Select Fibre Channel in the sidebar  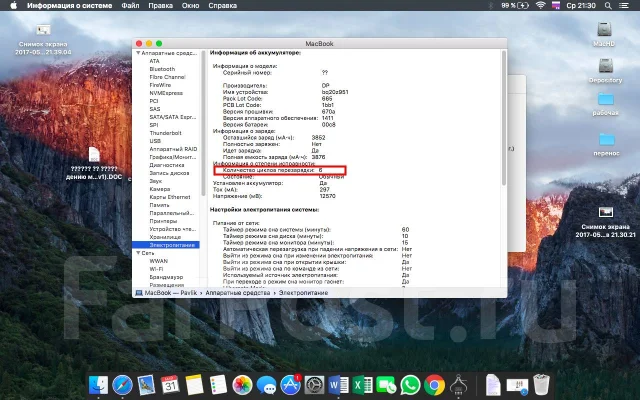167,77
